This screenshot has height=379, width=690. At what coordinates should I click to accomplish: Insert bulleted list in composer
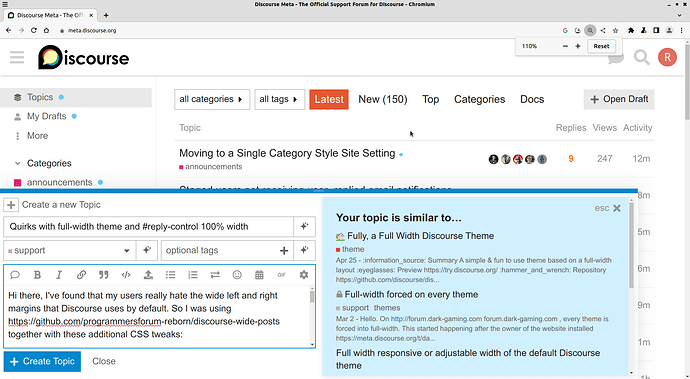(x=170, y=275)
